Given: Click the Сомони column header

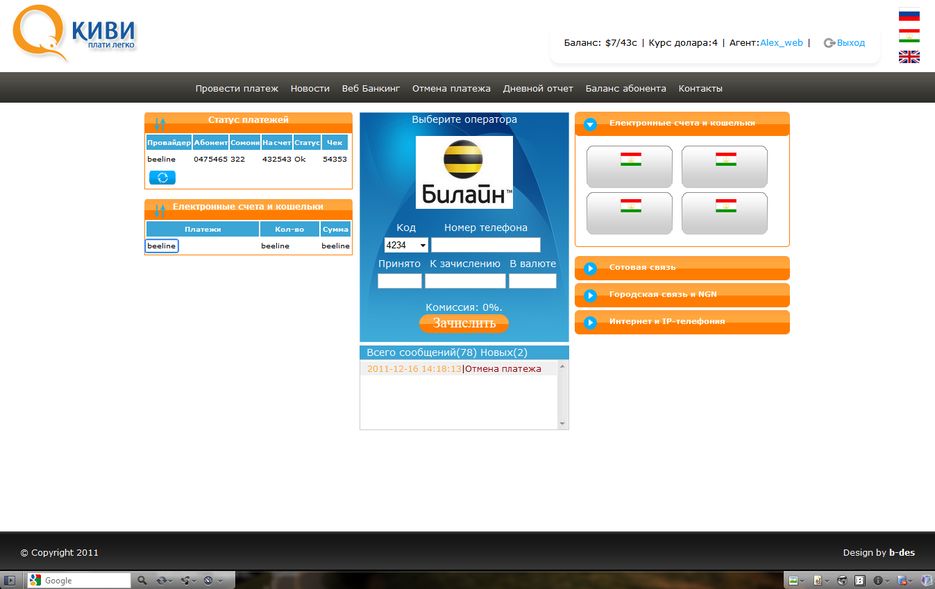Looking at the screenshot, I should (245, 142).
